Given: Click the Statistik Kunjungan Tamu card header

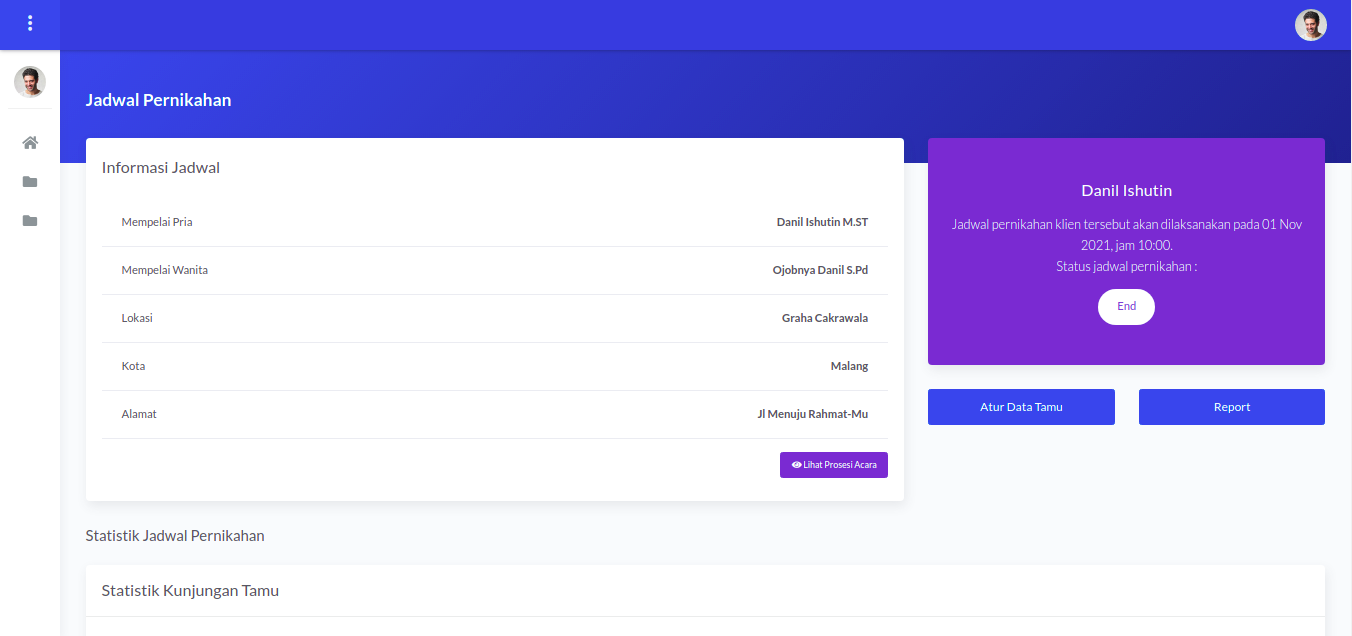Looking at the screenshot, I should pyautogui.click(x=190, y=591).
